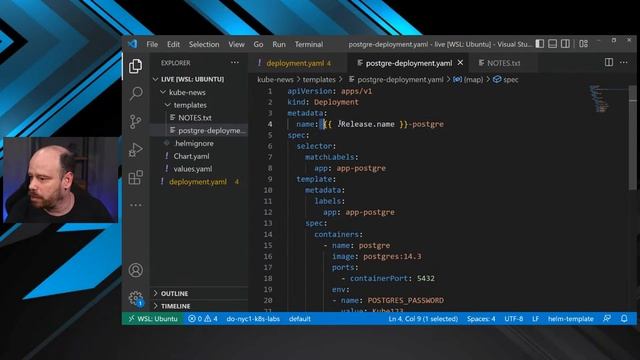Open Source Control view icon

[x=136, y=122]
